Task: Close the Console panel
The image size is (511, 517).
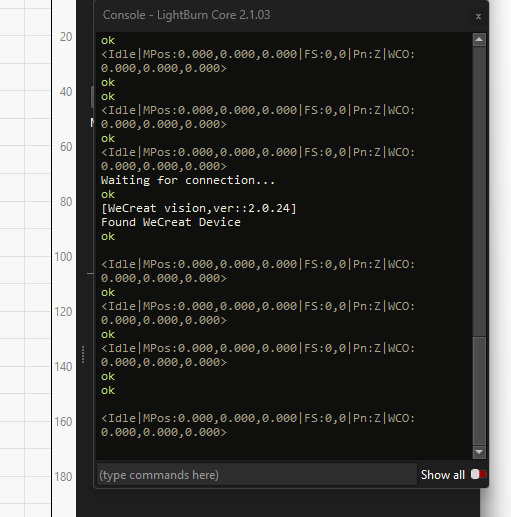Action: (x=478, y=16)
